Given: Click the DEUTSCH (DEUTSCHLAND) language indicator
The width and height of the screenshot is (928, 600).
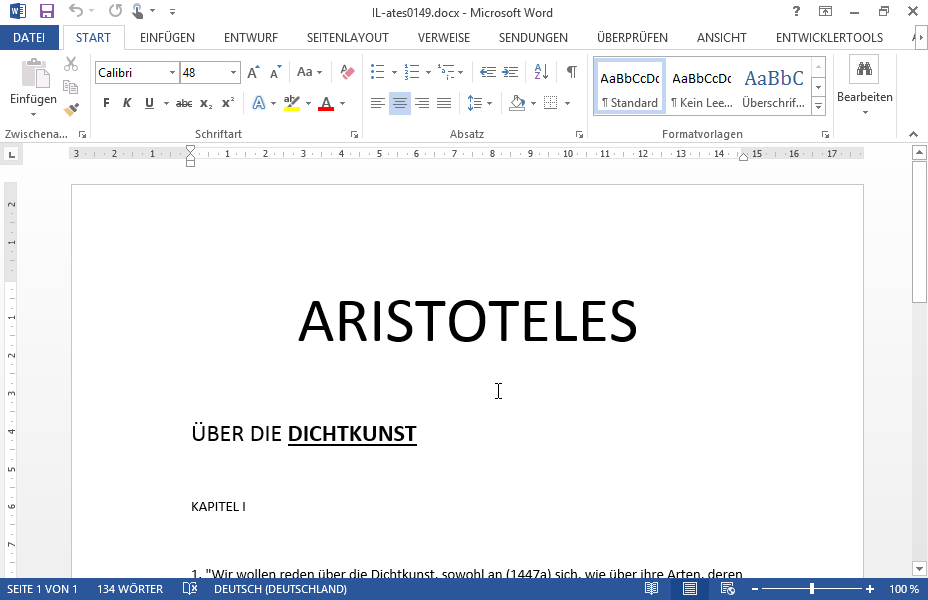Looking at the screenshot, I should click(281, 589).
